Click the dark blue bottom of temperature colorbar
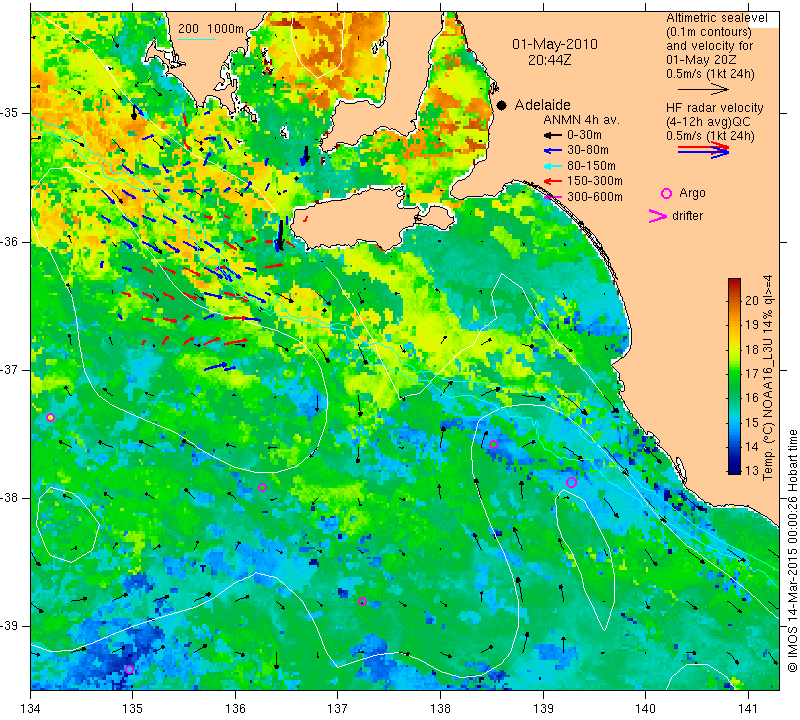Image resolution: width=800 pixels, height=720 pixels. (734, 470)
